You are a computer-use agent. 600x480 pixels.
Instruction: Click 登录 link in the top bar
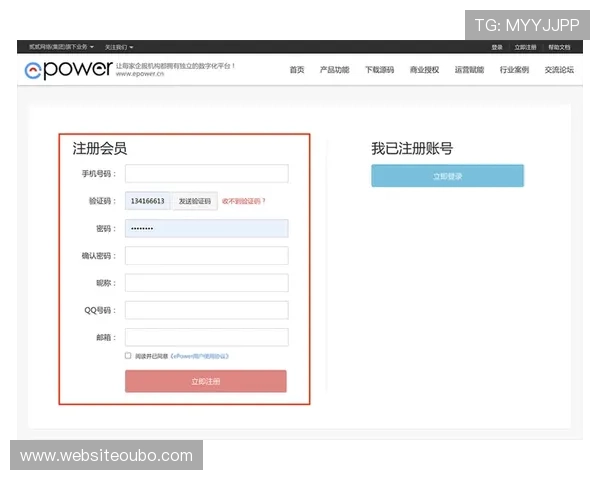[x=497, y=47]
